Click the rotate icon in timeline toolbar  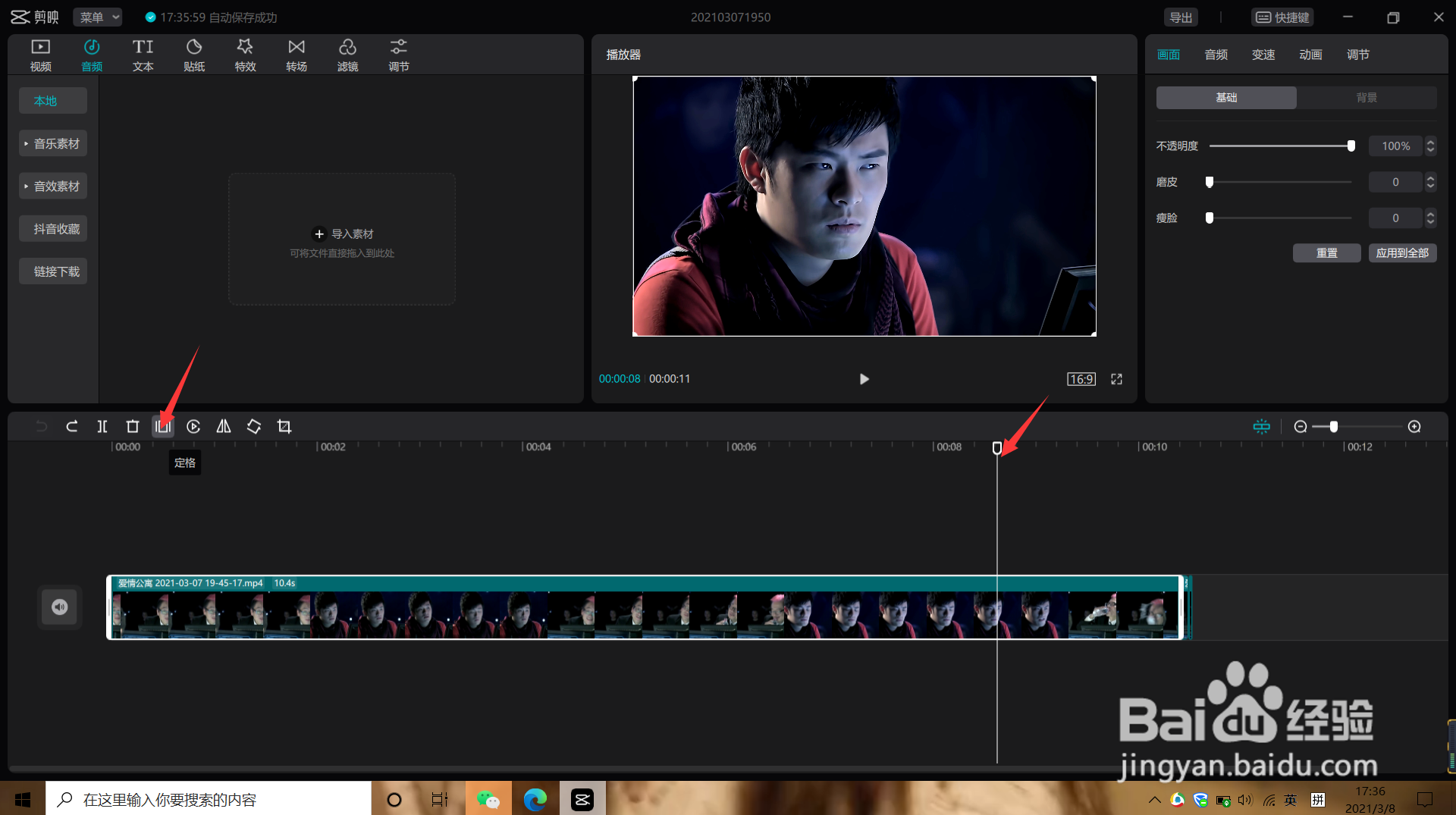click(254, 427)
